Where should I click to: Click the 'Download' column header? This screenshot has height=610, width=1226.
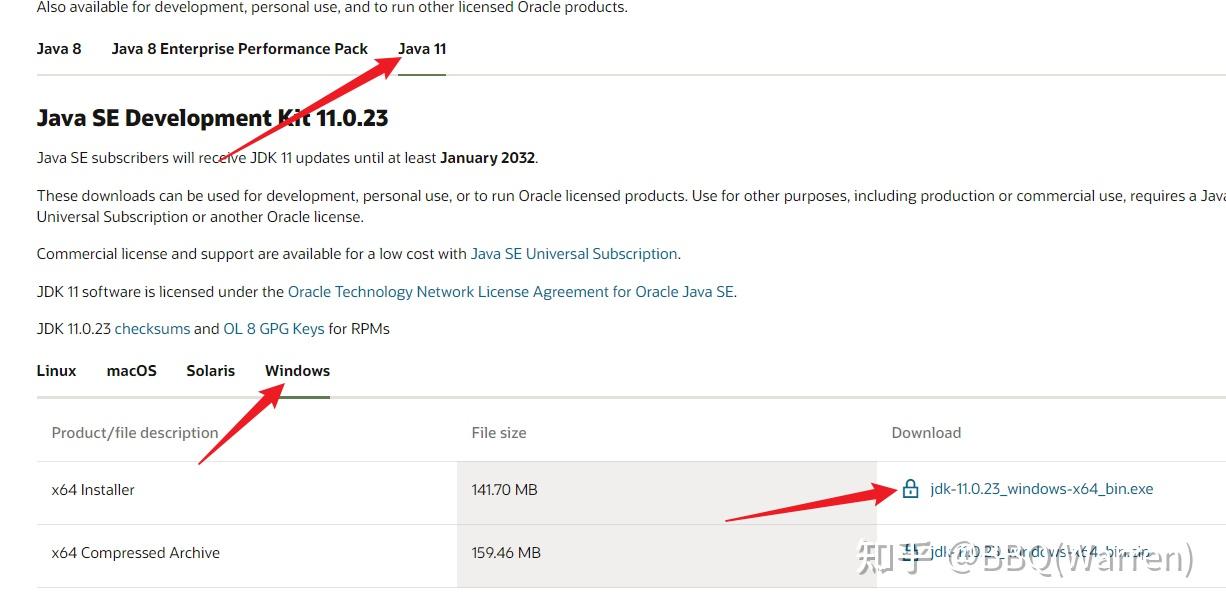[926, 433]
